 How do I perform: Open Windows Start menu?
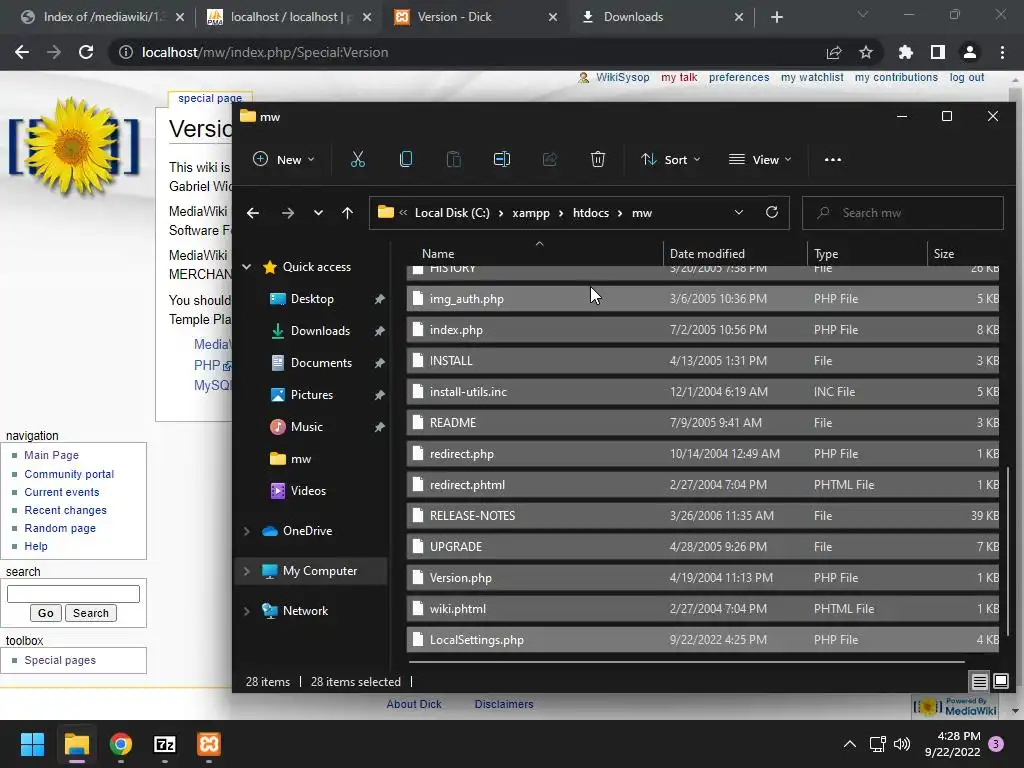32,744
